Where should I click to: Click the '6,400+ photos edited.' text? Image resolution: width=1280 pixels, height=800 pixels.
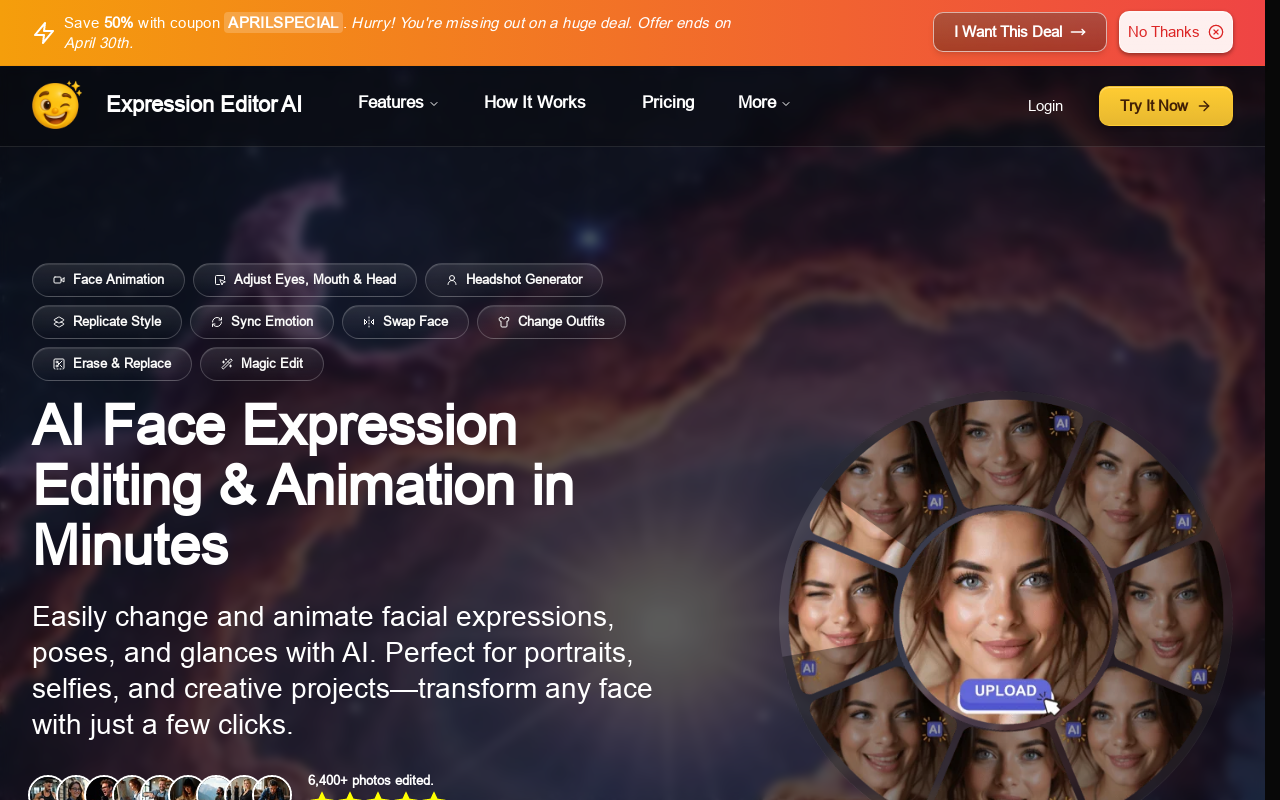tap(371, 780)
